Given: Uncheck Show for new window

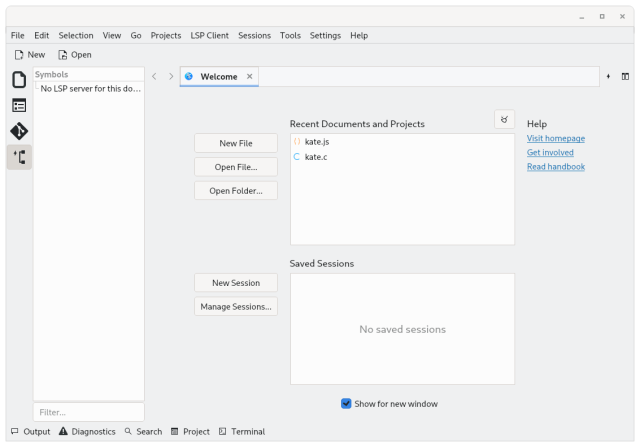Looking at the screenshot, I should [x=346, y=404].
